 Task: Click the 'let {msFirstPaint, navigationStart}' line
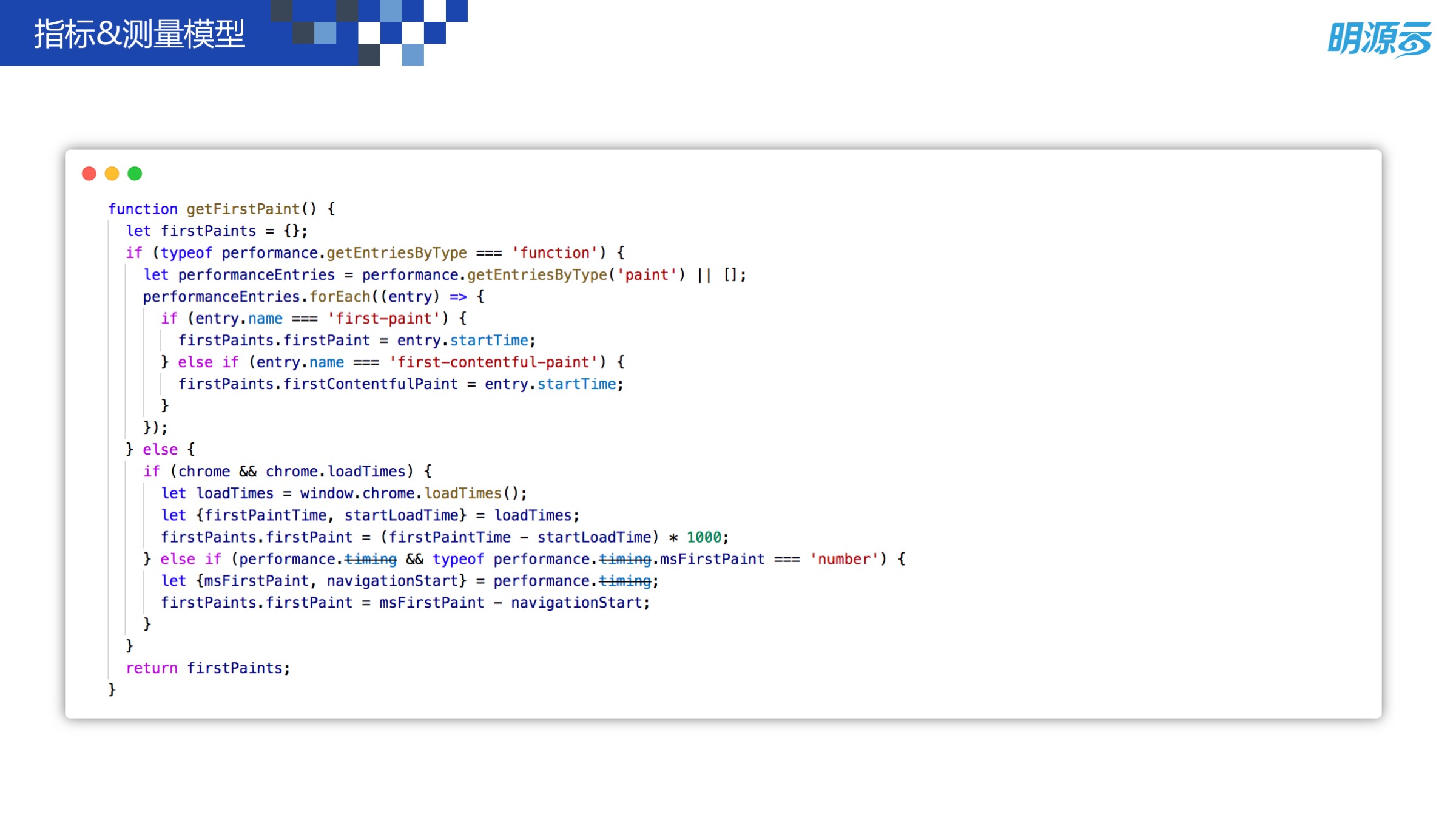409,580
